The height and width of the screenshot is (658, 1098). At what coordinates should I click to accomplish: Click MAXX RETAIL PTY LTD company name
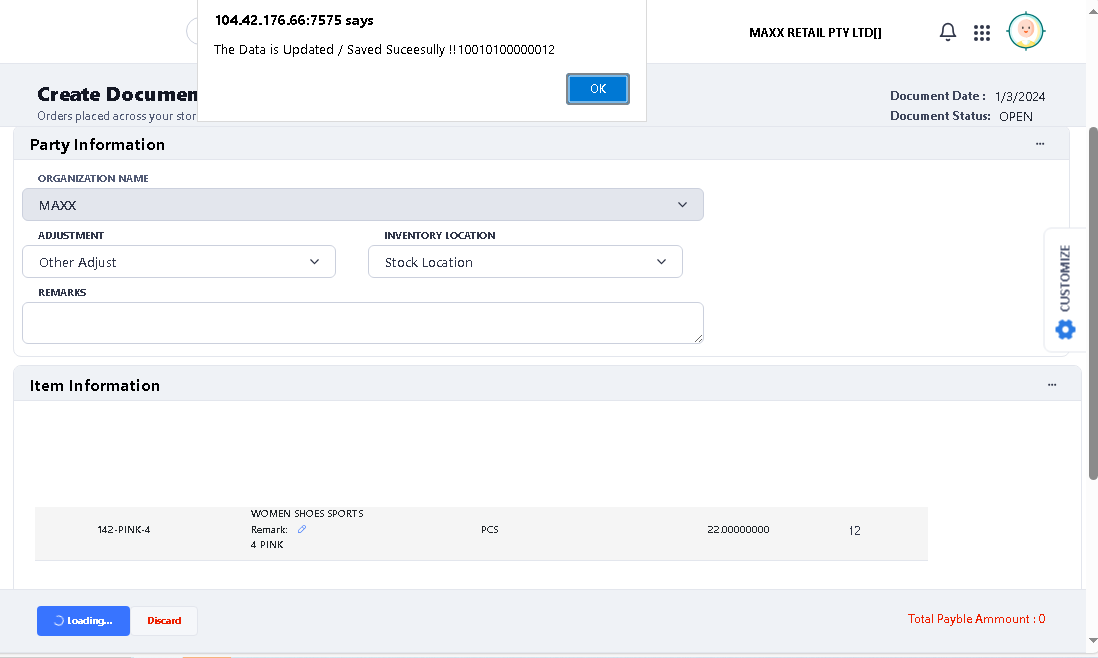[x=814, y=32]
